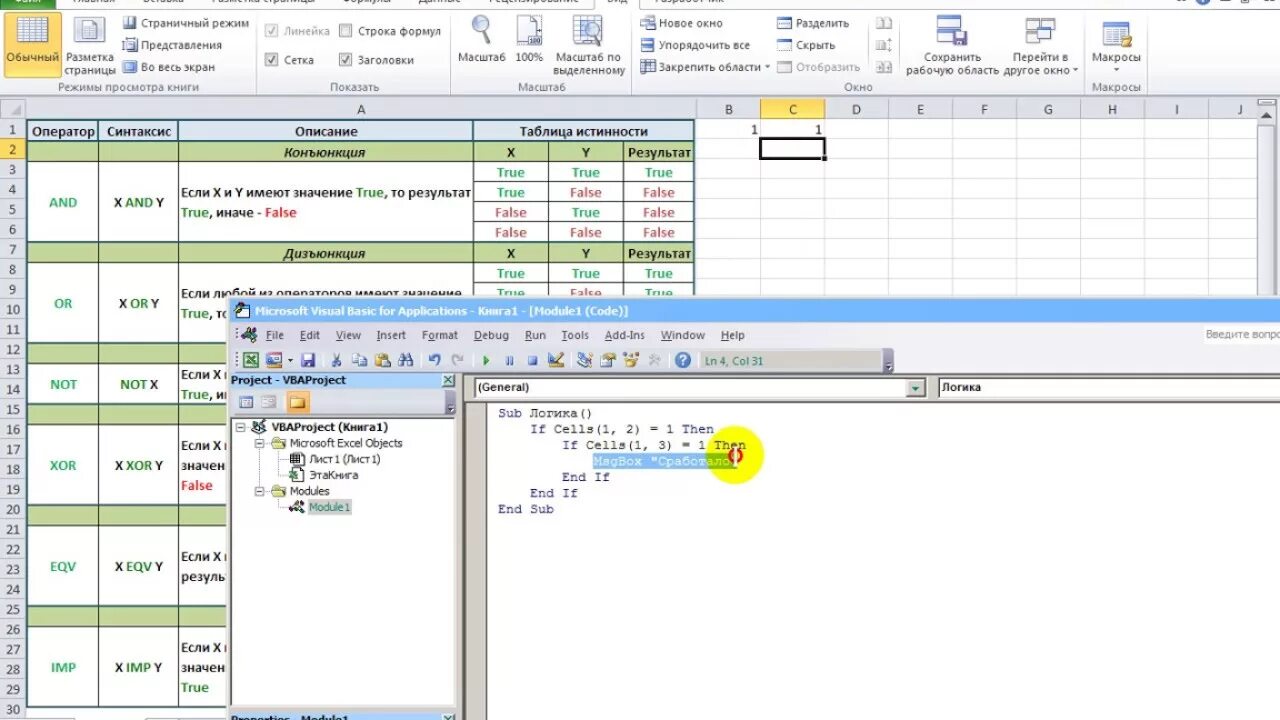Click View Code icon in Project panel
The width and height of the screenshot is (1280, 720).
click(246, 402)
